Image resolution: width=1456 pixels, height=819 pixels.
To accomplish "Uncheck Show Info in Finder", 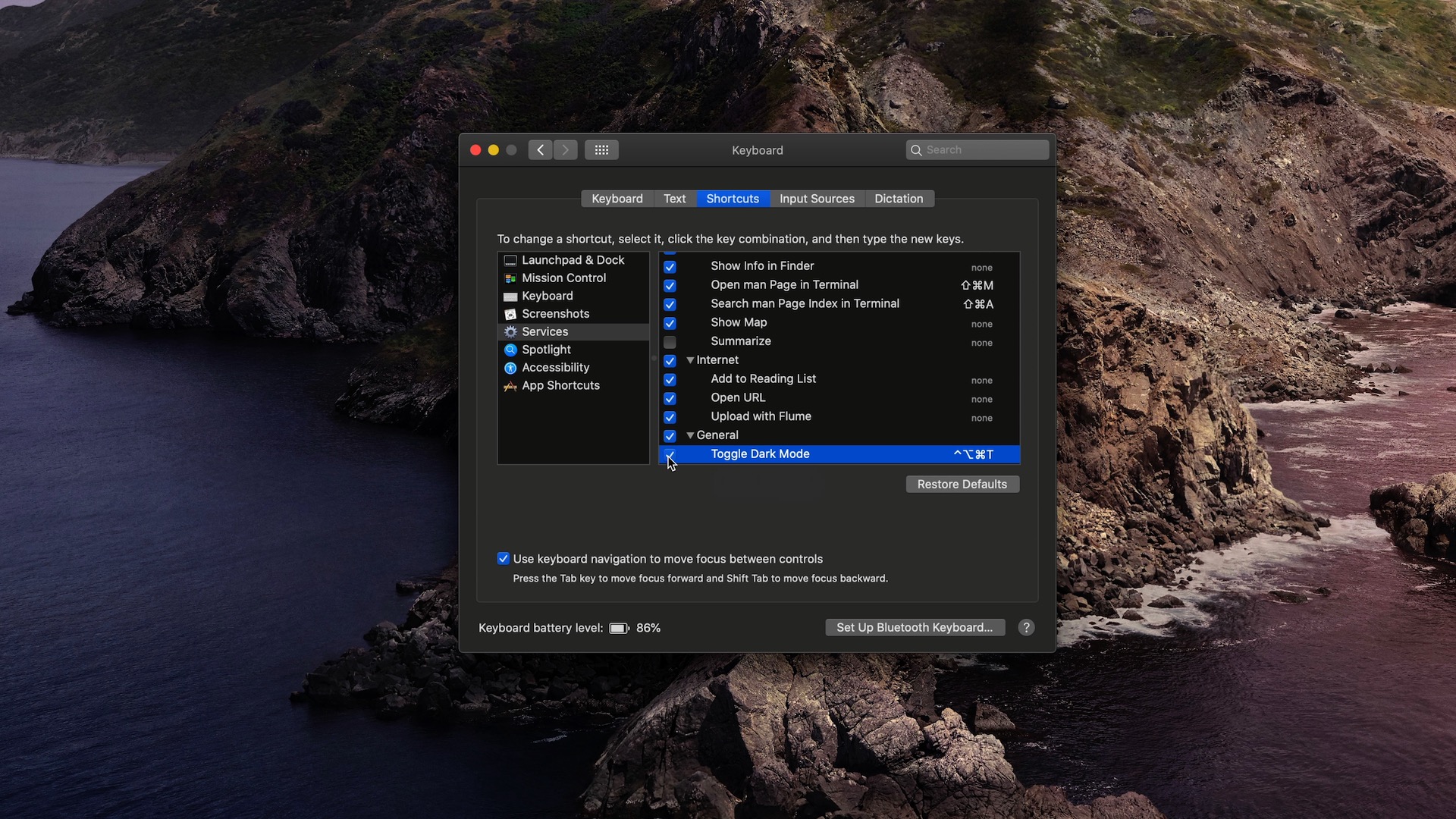I will (x=670, y=267).
